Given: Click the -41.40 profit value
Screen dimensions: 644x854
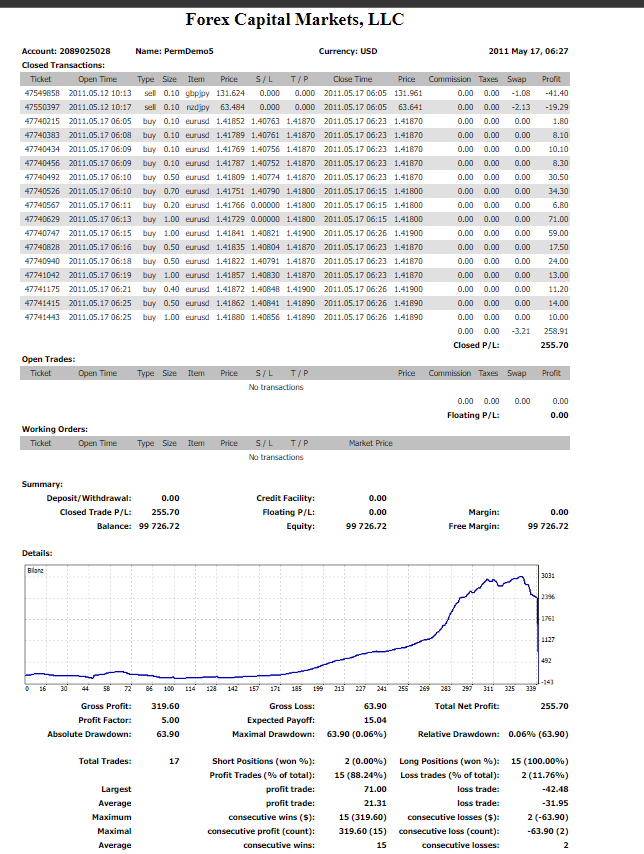Looking at the screenshot, I should click(557, 93).
